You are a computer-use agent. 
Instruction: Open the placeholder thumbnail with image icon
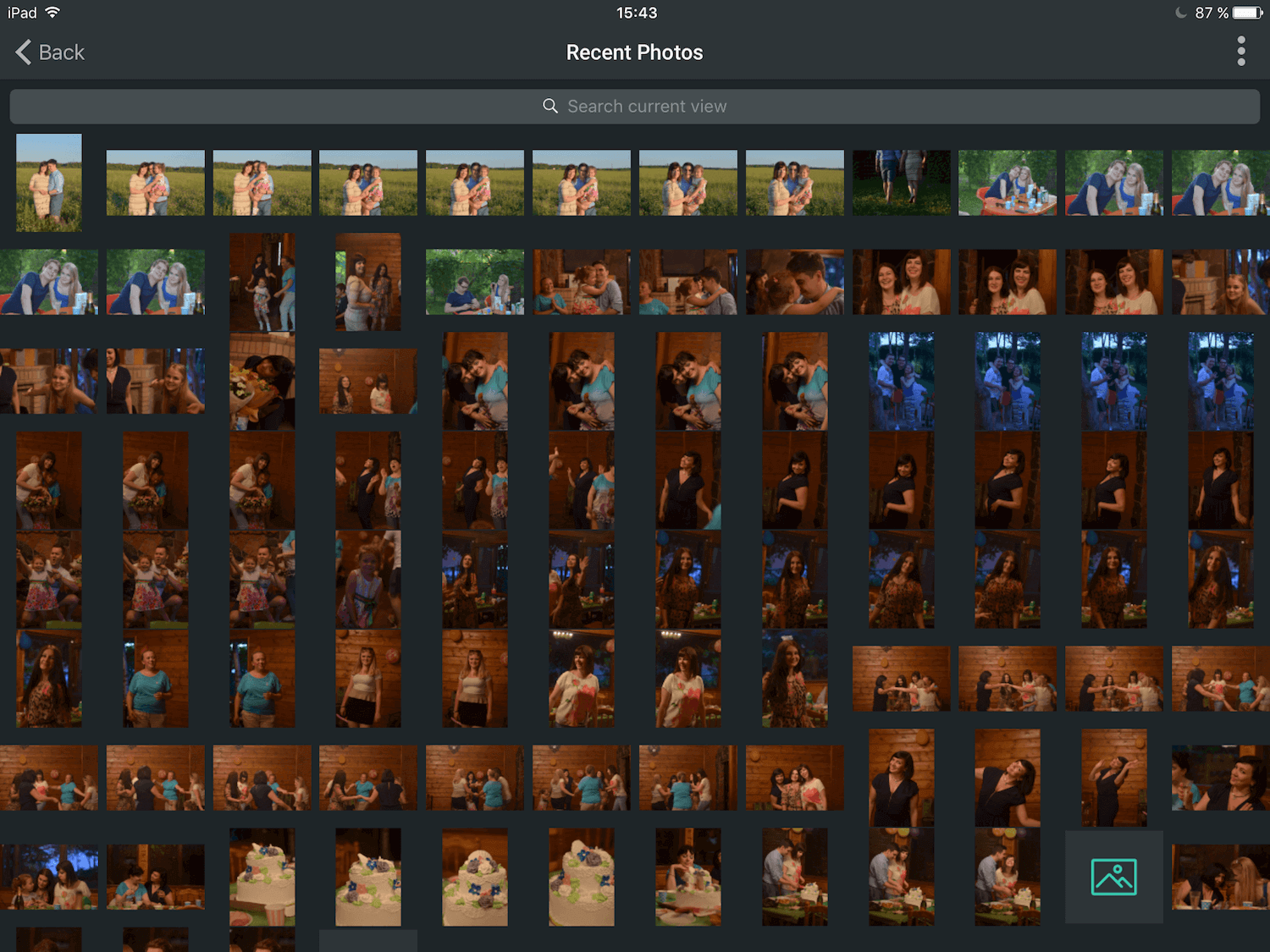1113,877
